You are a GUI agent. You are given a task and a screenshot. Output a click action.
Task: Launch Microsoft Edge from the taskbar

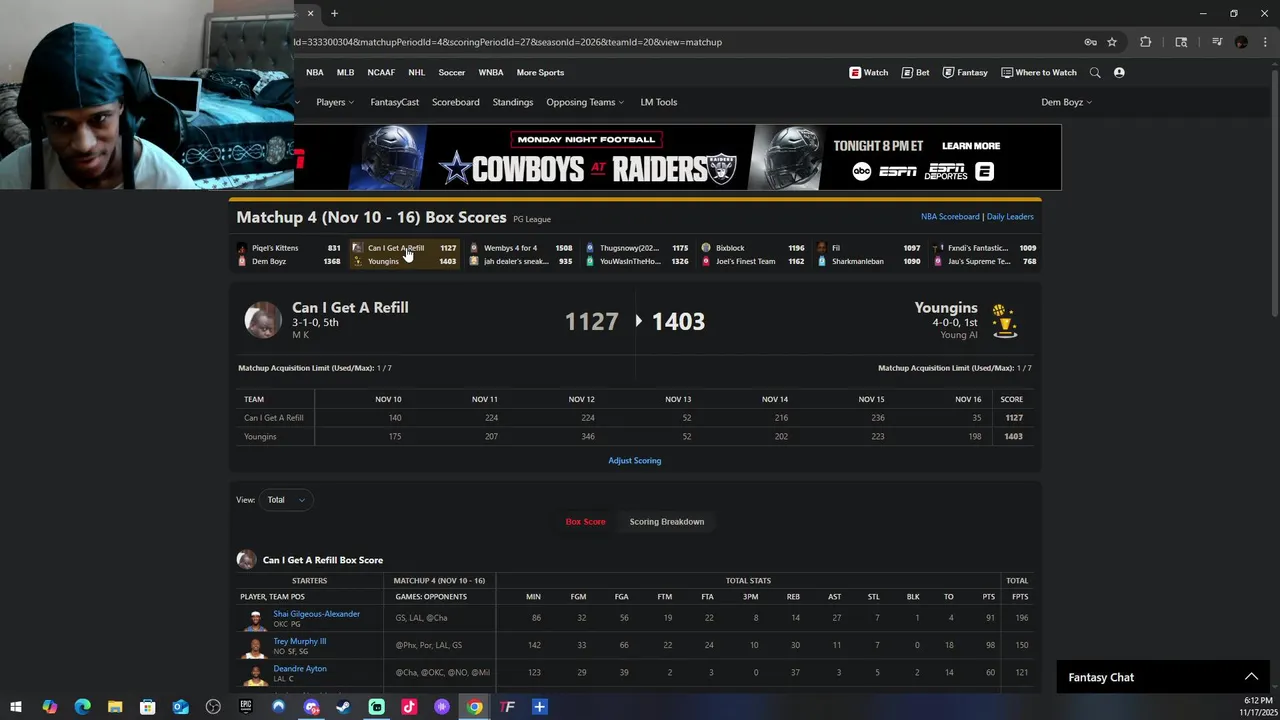click(82, 707)
